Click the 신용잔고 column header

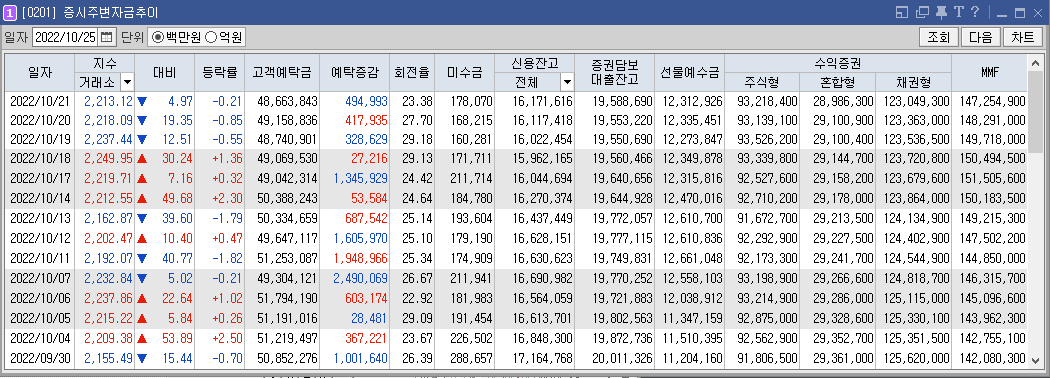[x=534, y=64]
